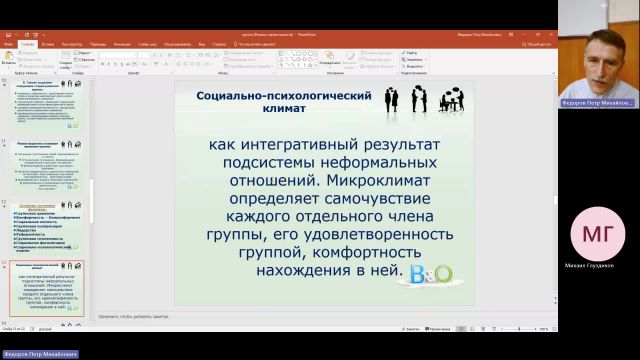Select slide 10 thumbnail in panel
This screenshot has height=360, width=640.
coord(47,104)
